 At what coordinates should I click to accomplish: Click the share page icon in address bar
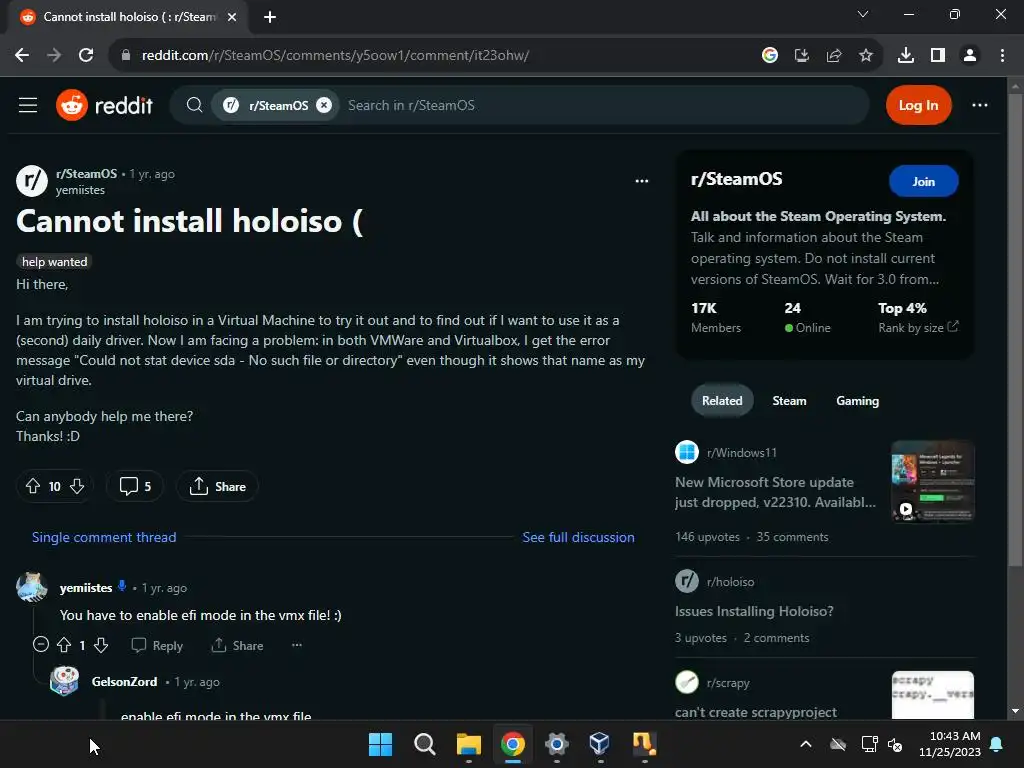click(x=833, y=56)
